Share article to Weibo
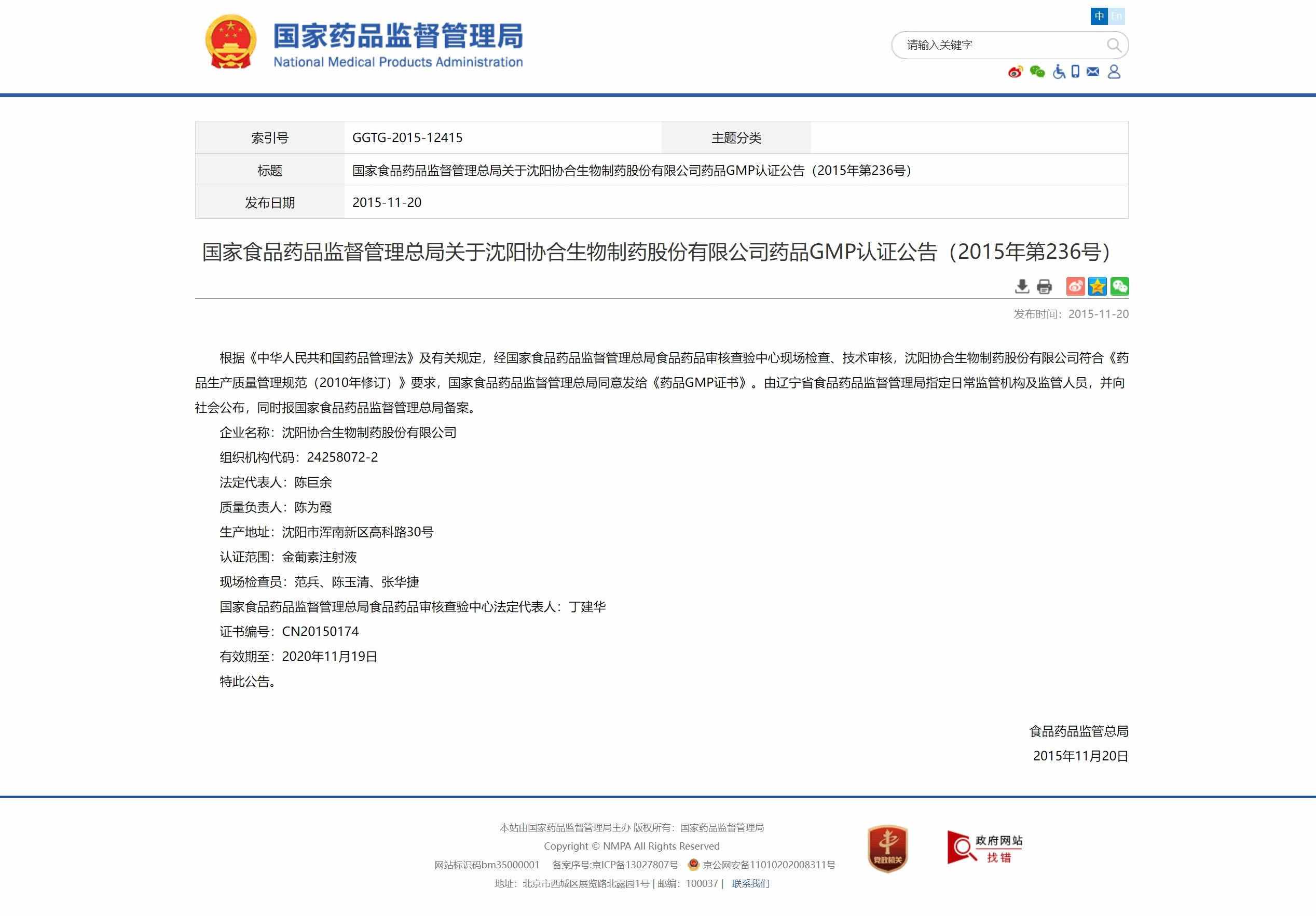Image resolution: width=1316 pixels, height=916 pixels. [x=1075, y=286]
